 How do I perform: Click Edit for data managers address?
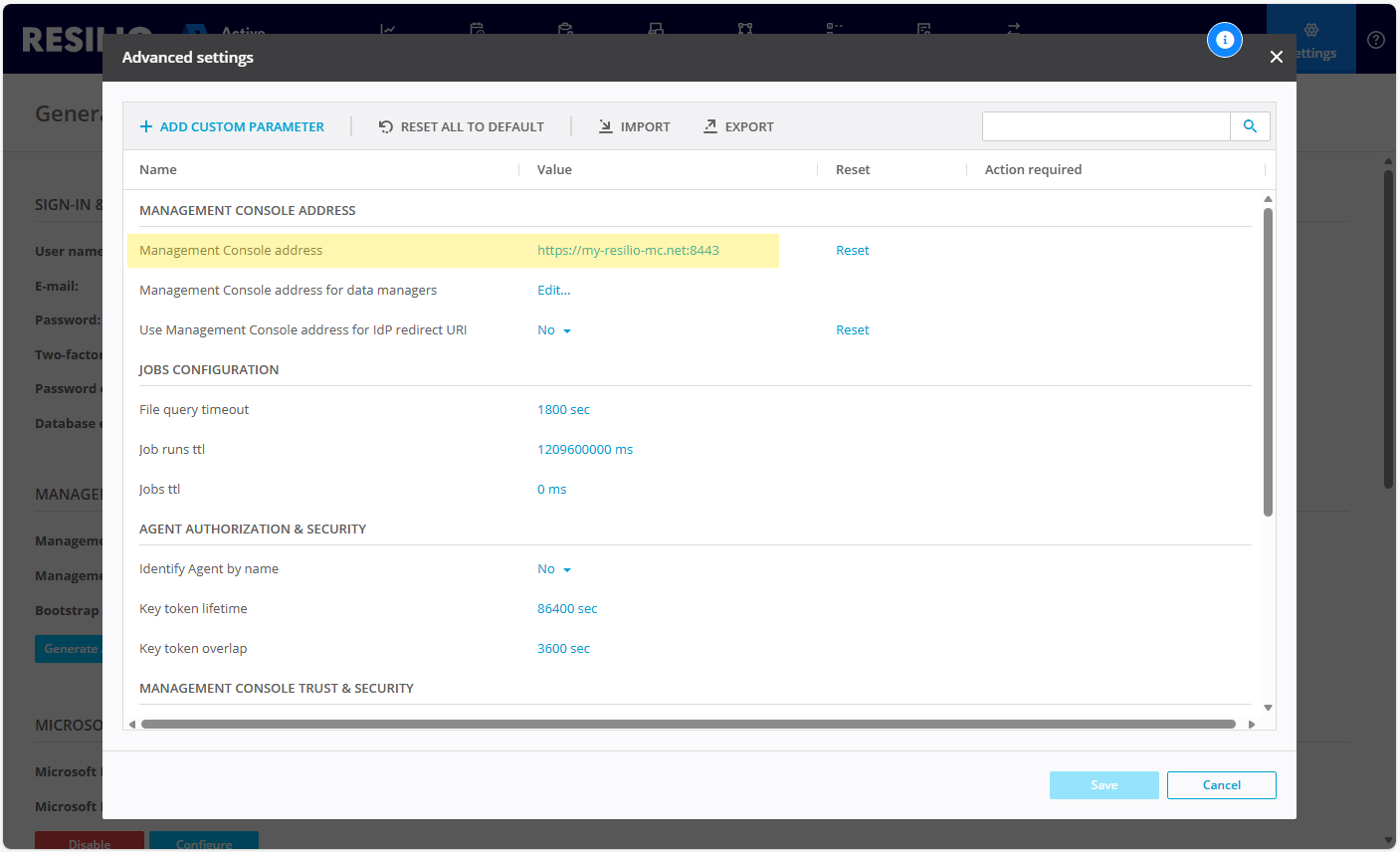554,291
